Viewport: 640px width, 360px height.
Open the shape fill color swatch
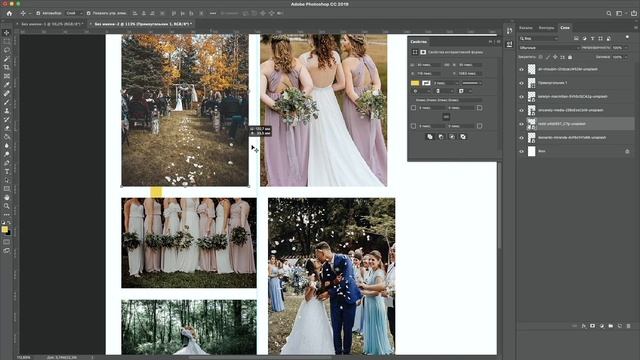point(415,83)
